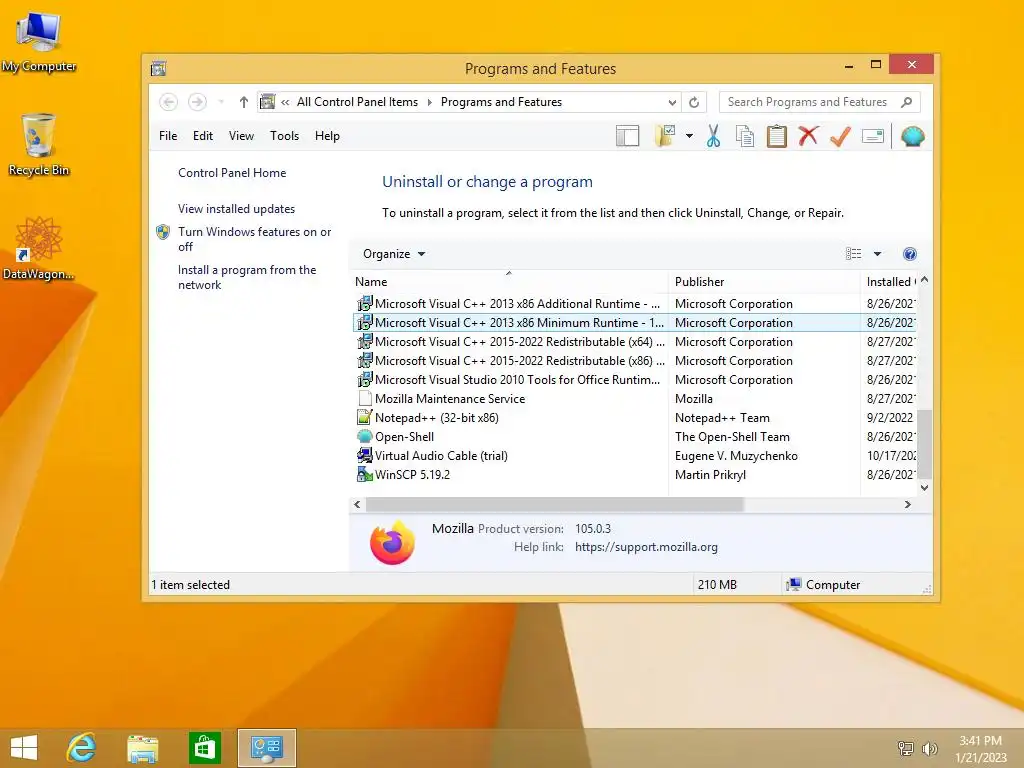Open address bar history dropdown
Image resolution: width=1024 pixels, height=768 pixels.
click(x=672, y=103)
